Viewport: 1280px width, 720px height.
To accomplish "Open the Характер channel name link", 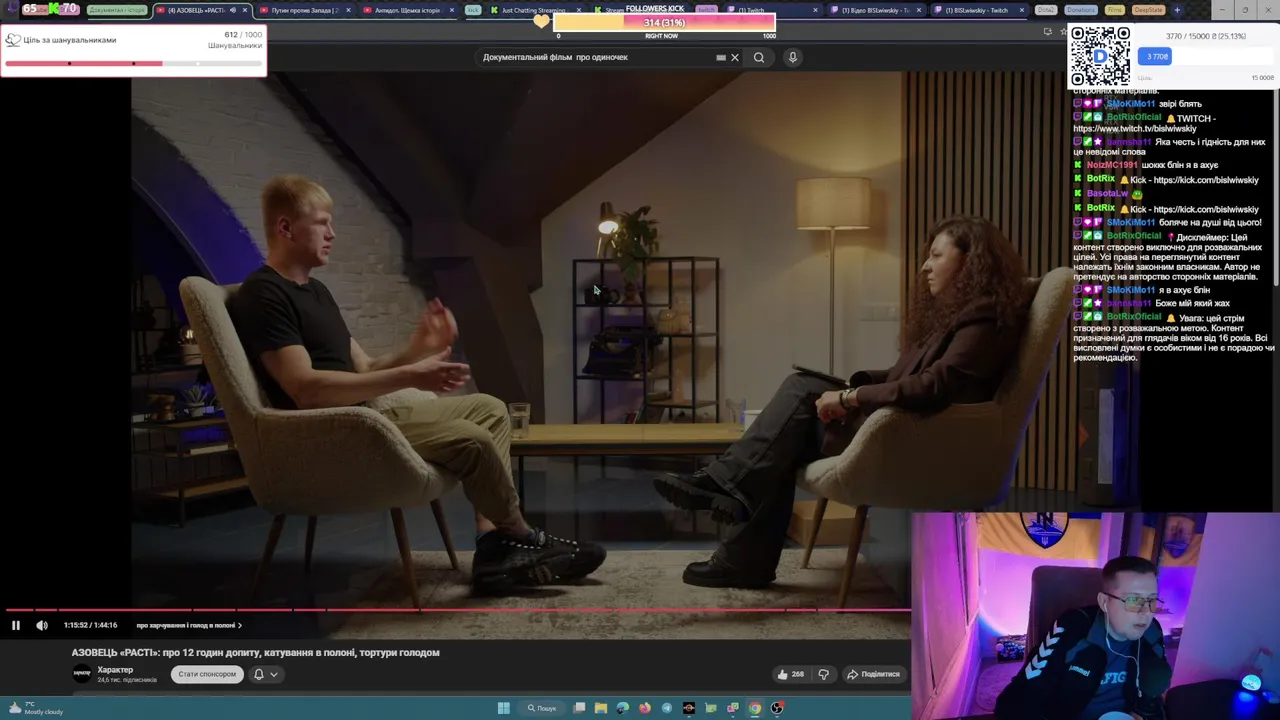I will coord(115,670).
